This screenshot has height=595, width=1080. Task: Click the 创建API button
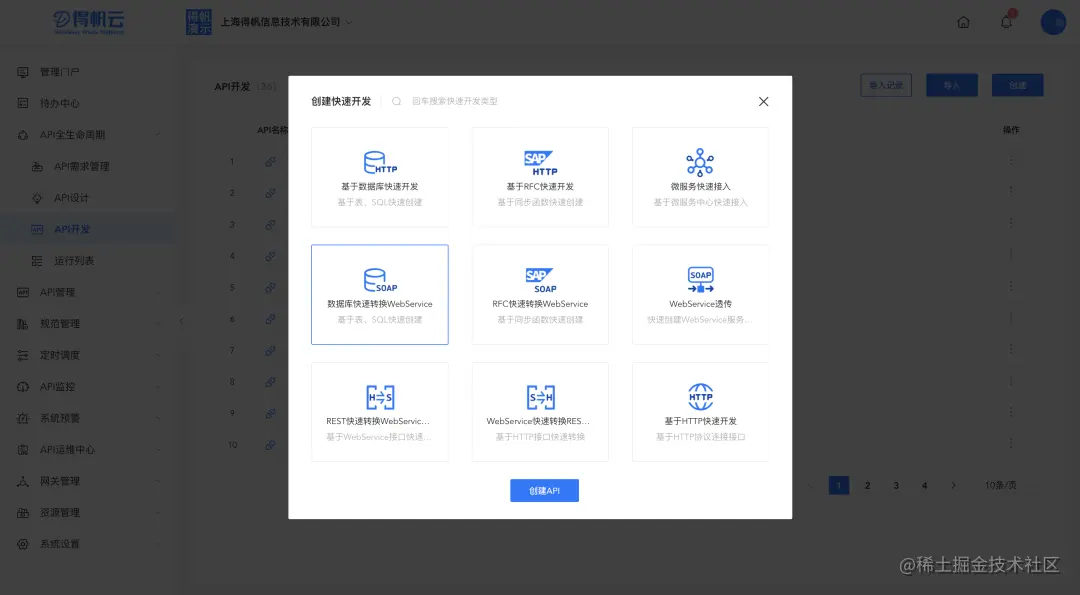point(544,490)
